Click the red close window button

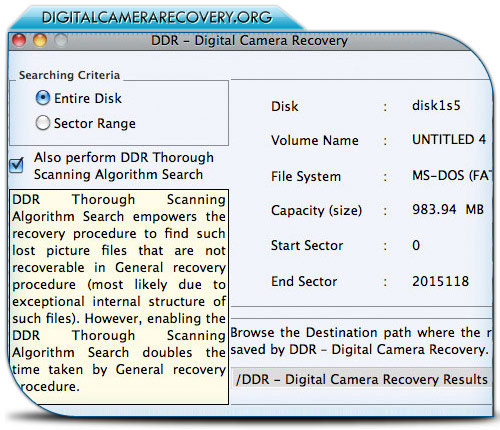(19, 40)
